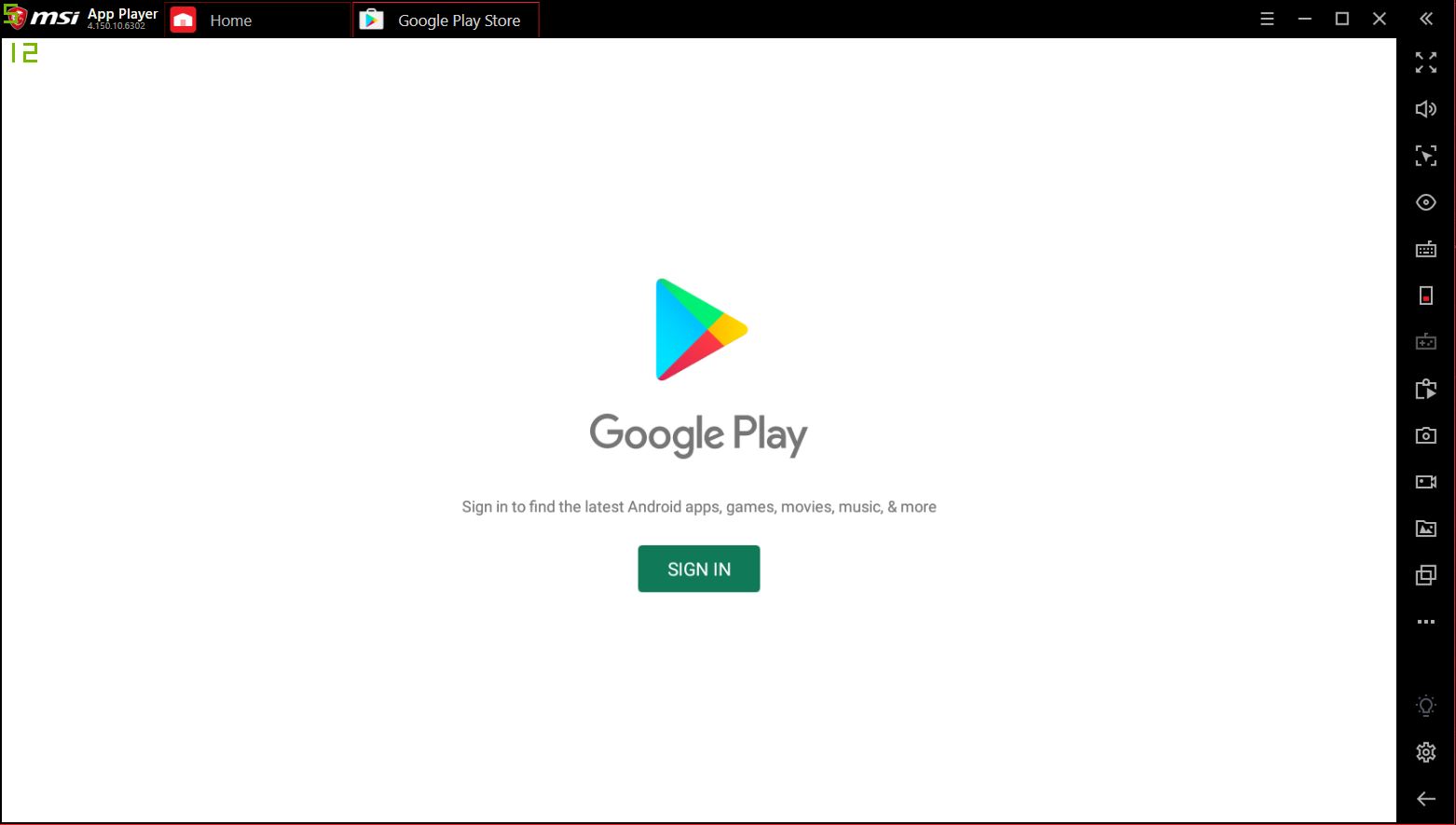
Task: Open the hamburger menu in title bar
Action: click(x=1267, y=19)
